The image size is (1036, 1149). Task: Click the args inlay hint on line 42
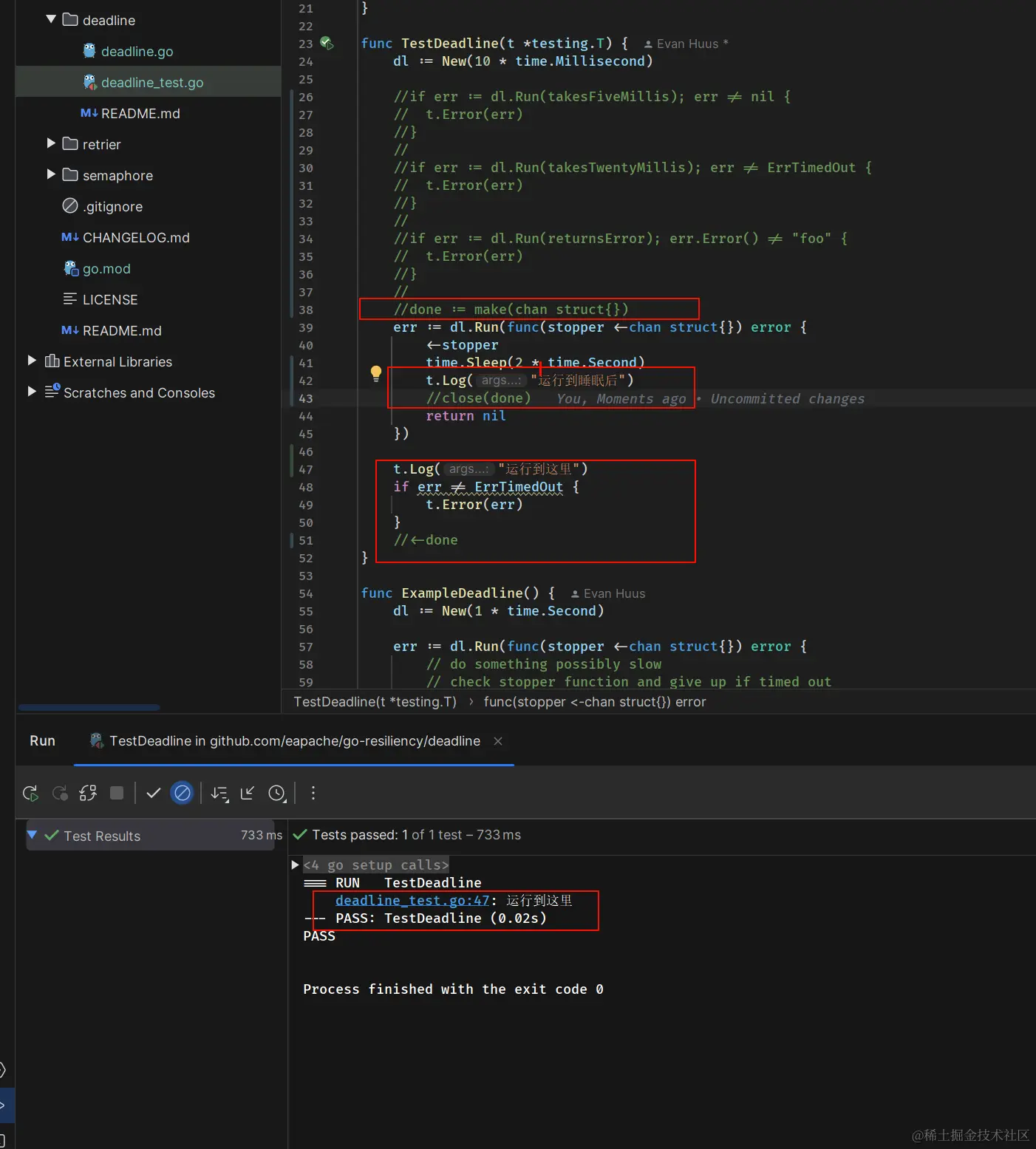click(x=501, y=381)
